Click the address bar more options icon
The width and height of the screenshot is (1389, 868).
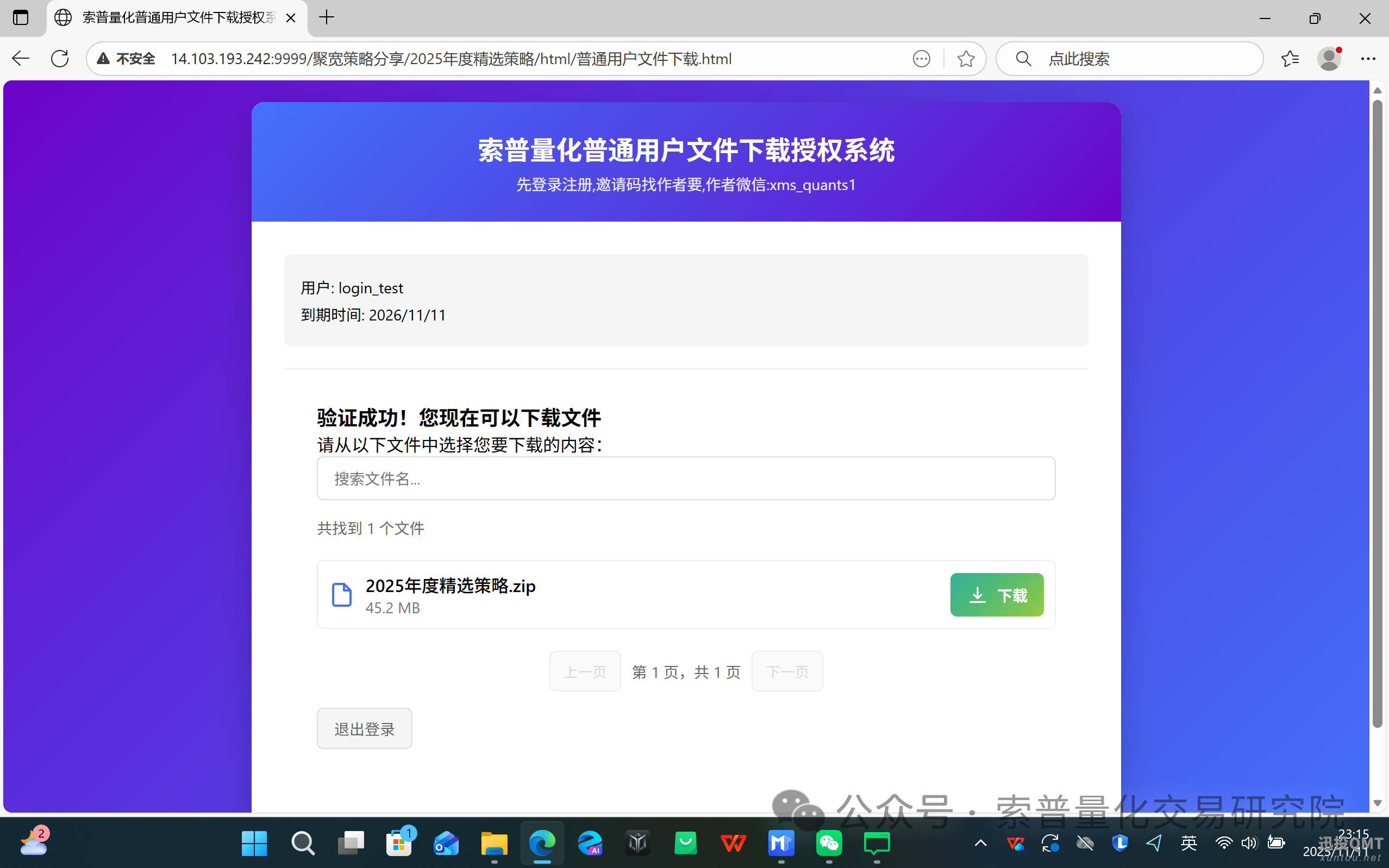[x=921, y=59]
